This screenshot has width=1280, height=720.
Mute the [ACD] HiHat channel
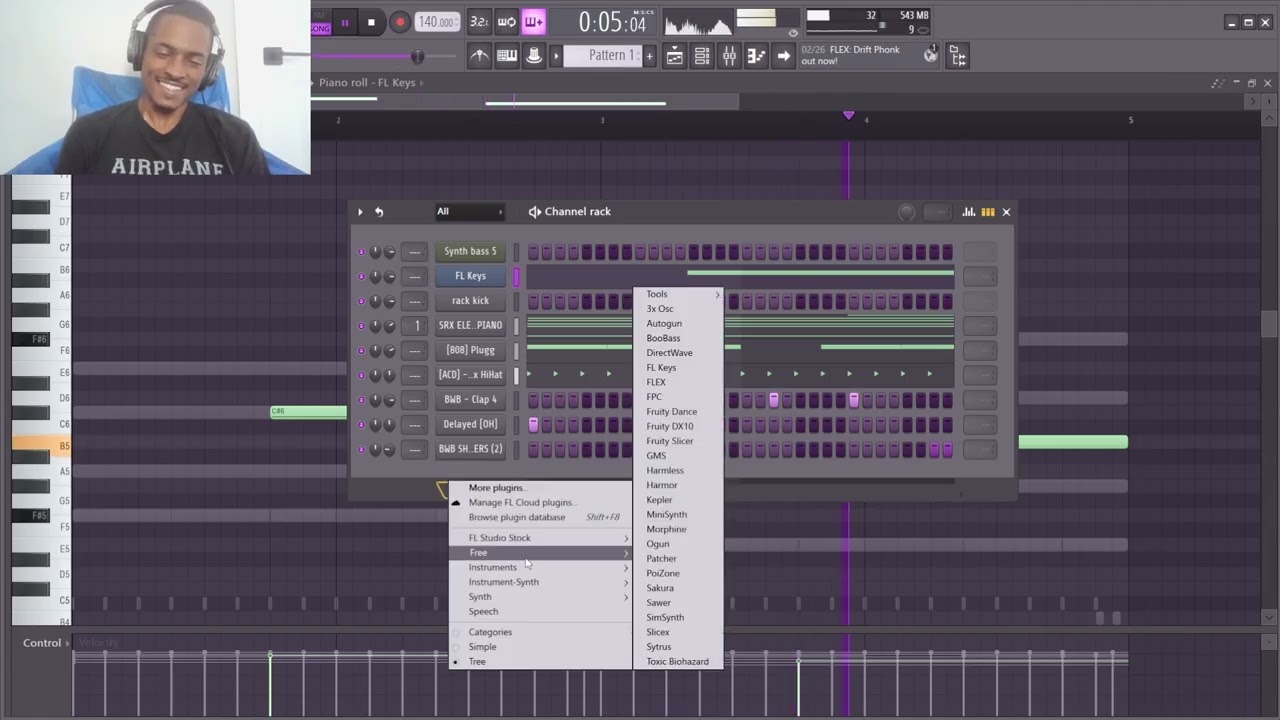(361, 375)
